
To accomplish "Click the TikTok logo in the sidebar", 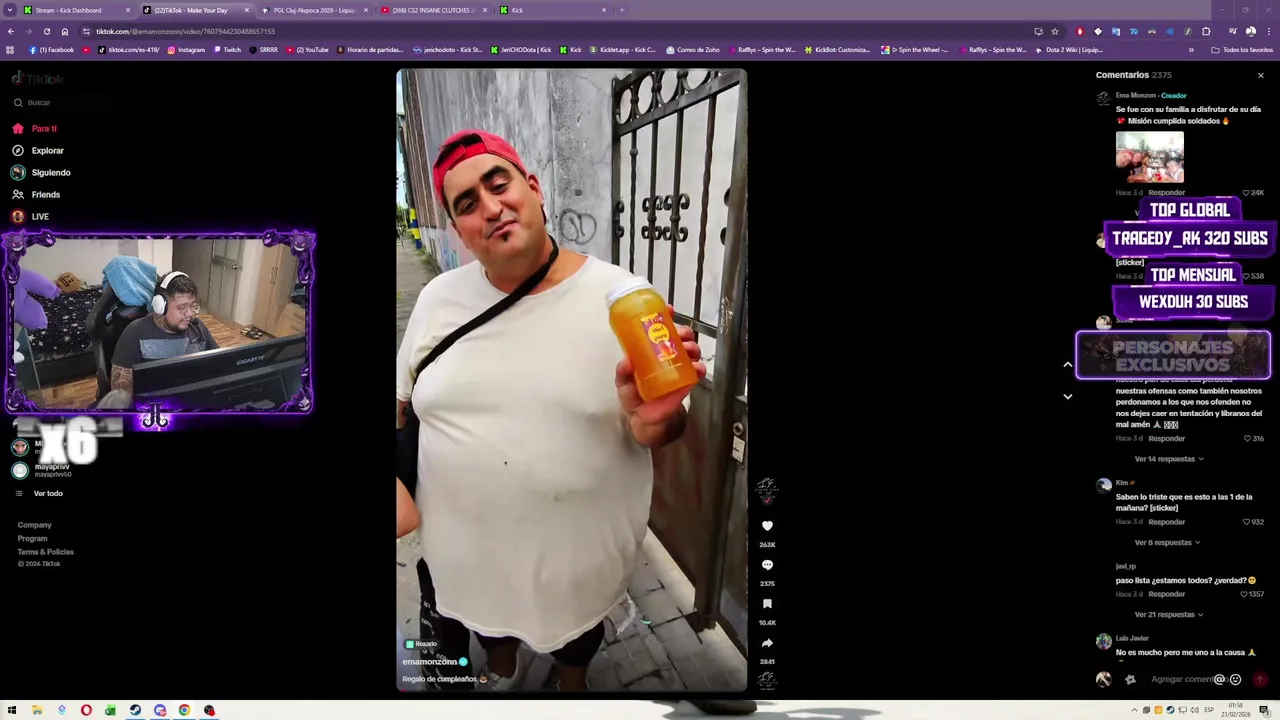I will click(37, 78).
